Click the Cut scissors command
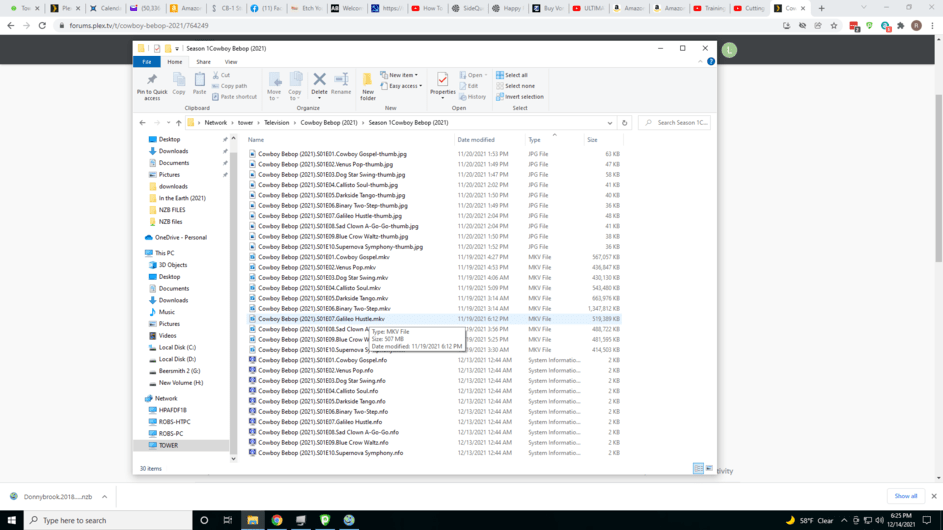Screen dimensions: 943x530 coord(221,75)
